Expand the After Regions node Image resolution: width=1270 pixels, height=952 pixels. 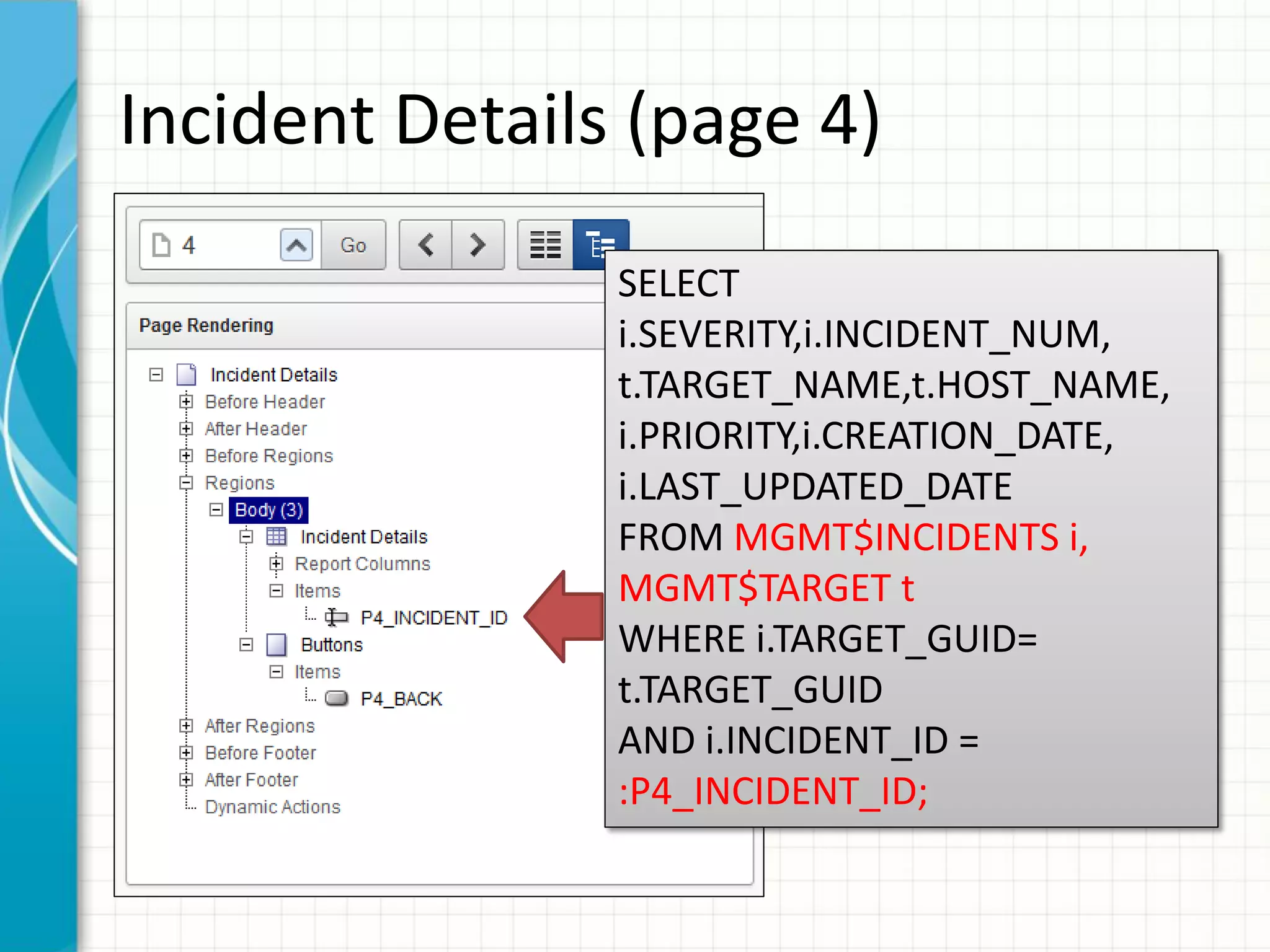click(x=185, y=726)
